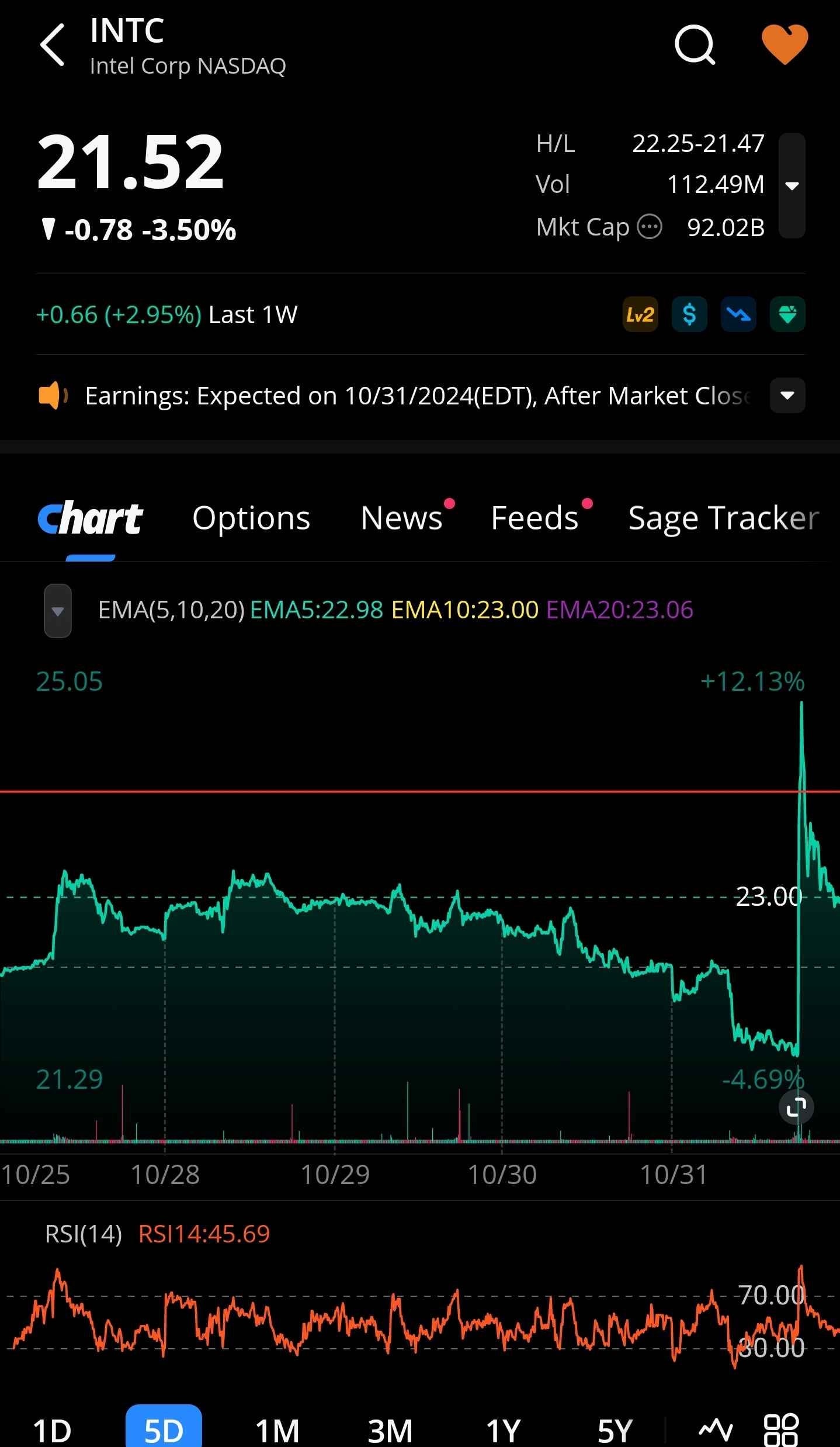Tap the 10/30 date marker
840x1447 pixels.
[502, 1175]
